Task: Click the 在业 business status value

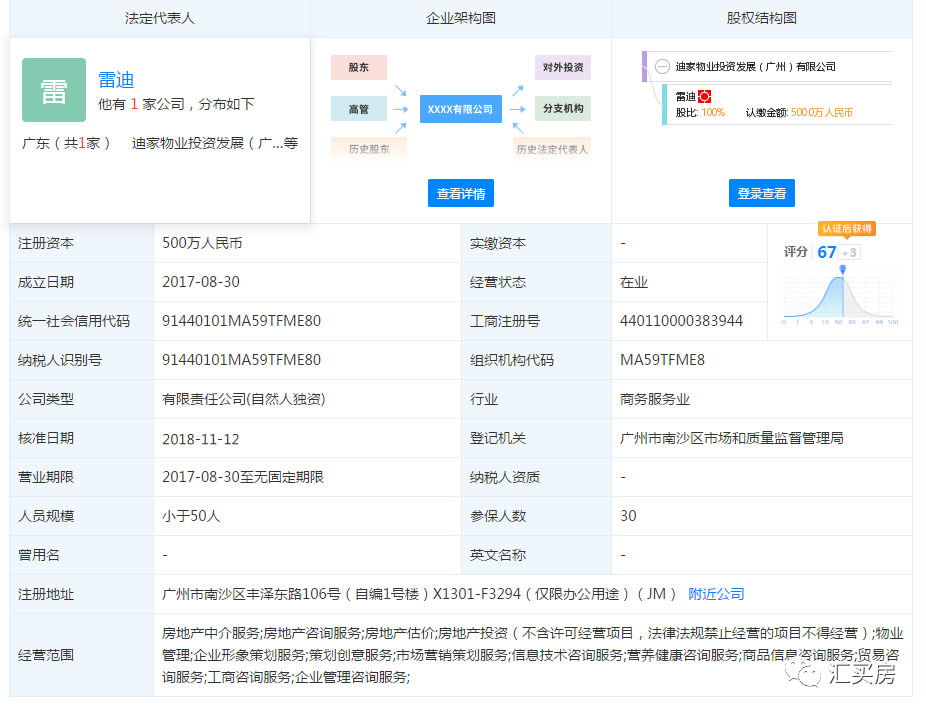Action: [x=634, y=282]
